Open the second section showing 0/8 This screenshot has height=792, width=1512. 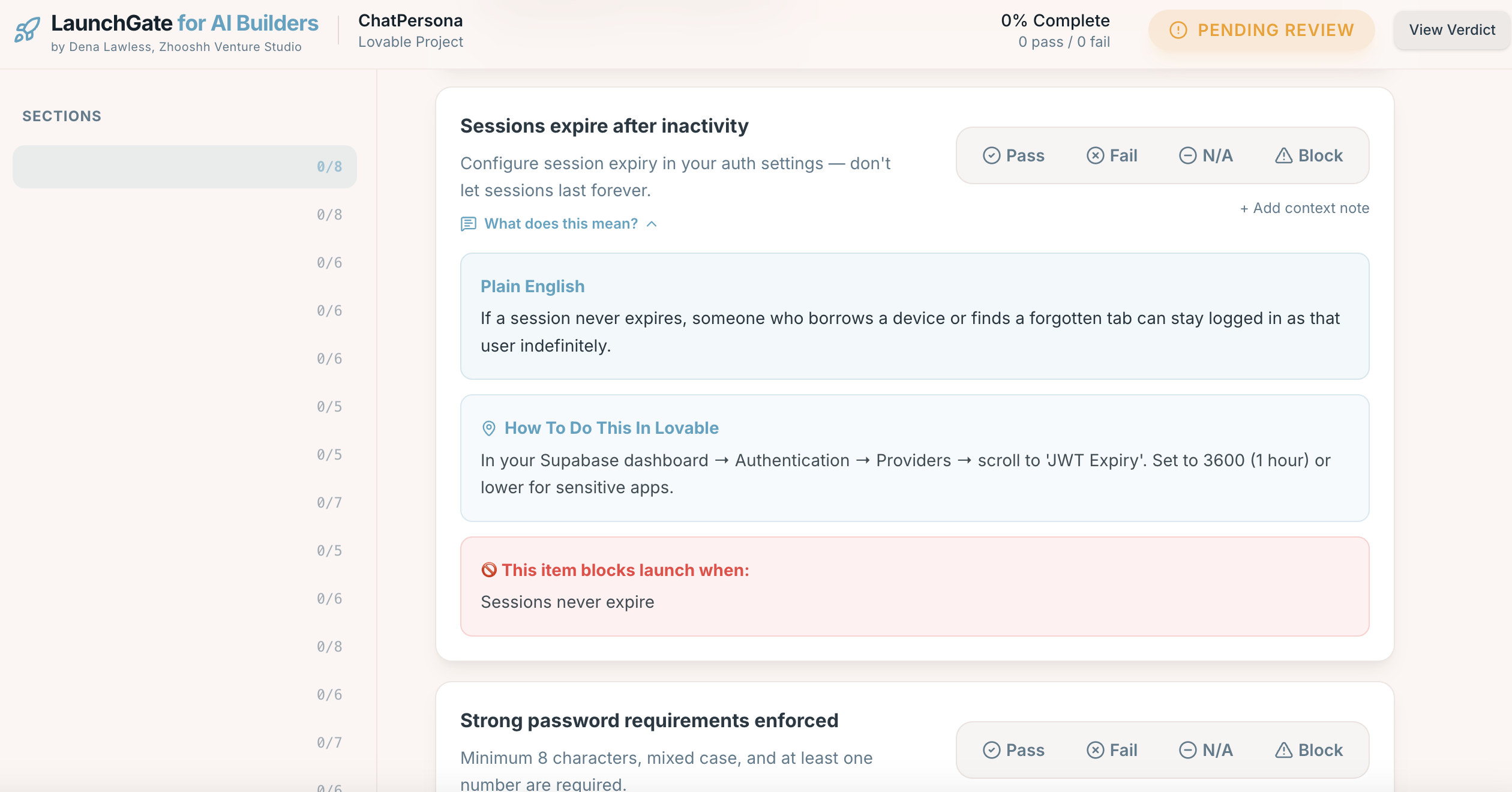coord(185,215)
